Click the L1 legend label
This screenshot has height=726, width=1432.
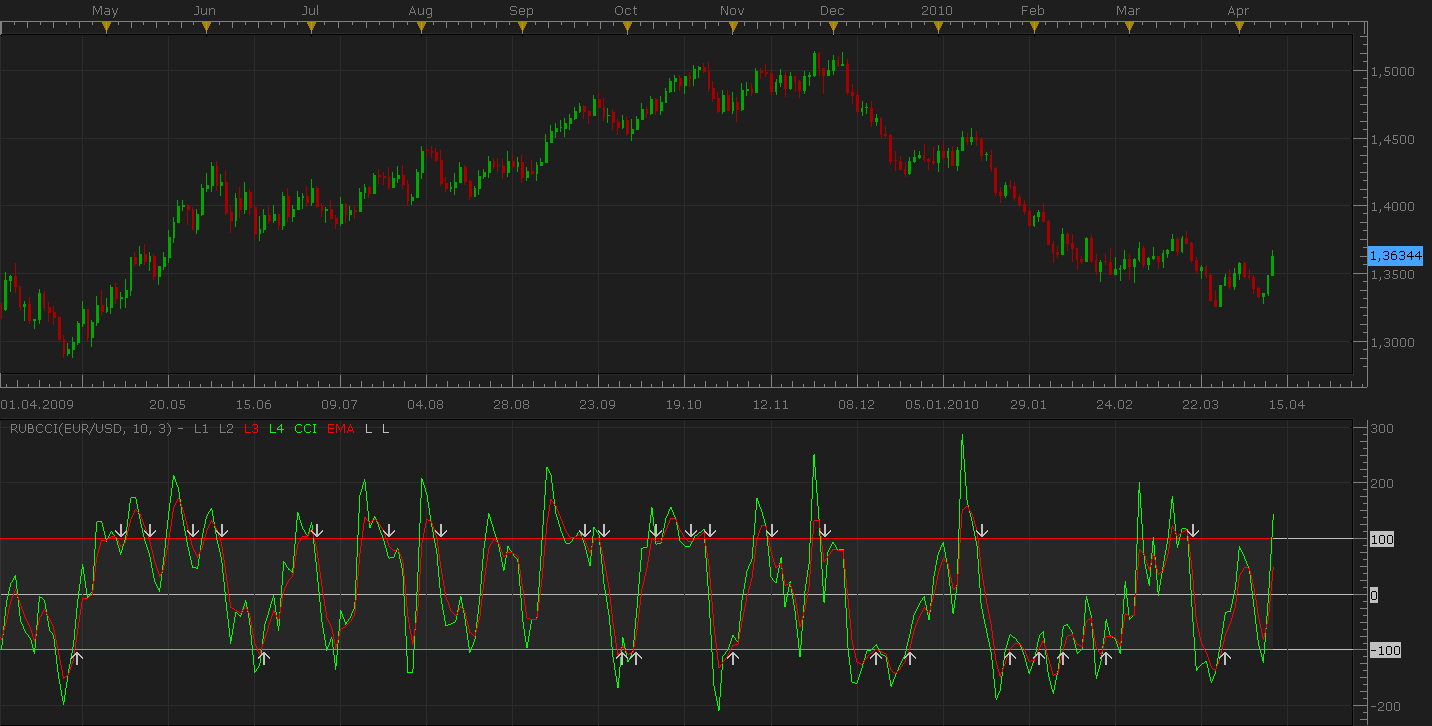[202, 428]
